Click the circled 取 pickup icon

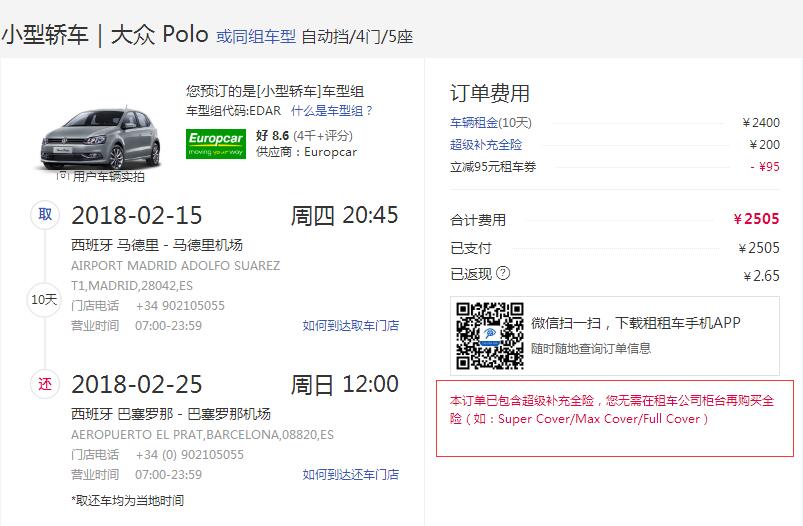click(x=45, y=215)
